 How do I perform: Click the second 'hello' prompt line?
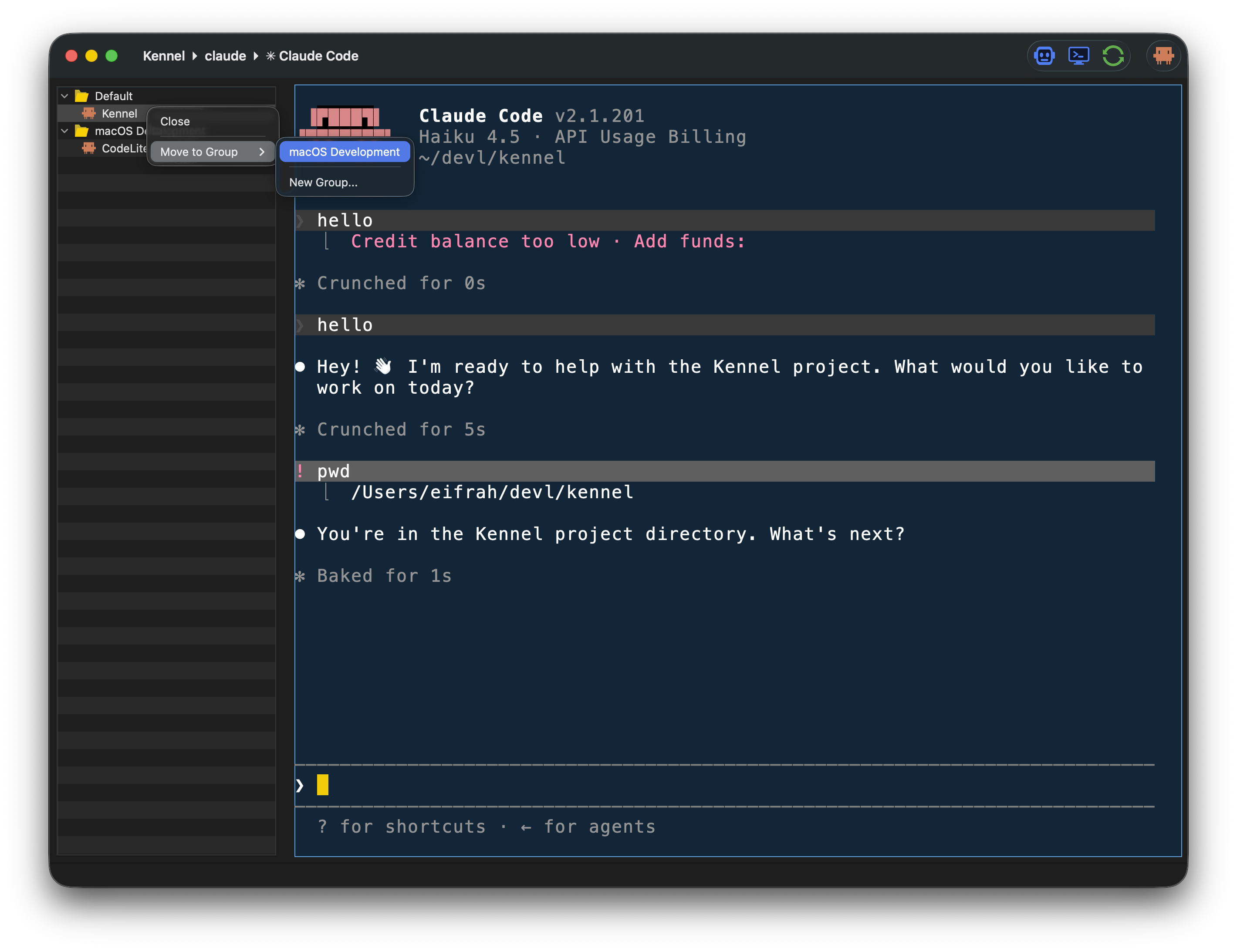(724, 324)
